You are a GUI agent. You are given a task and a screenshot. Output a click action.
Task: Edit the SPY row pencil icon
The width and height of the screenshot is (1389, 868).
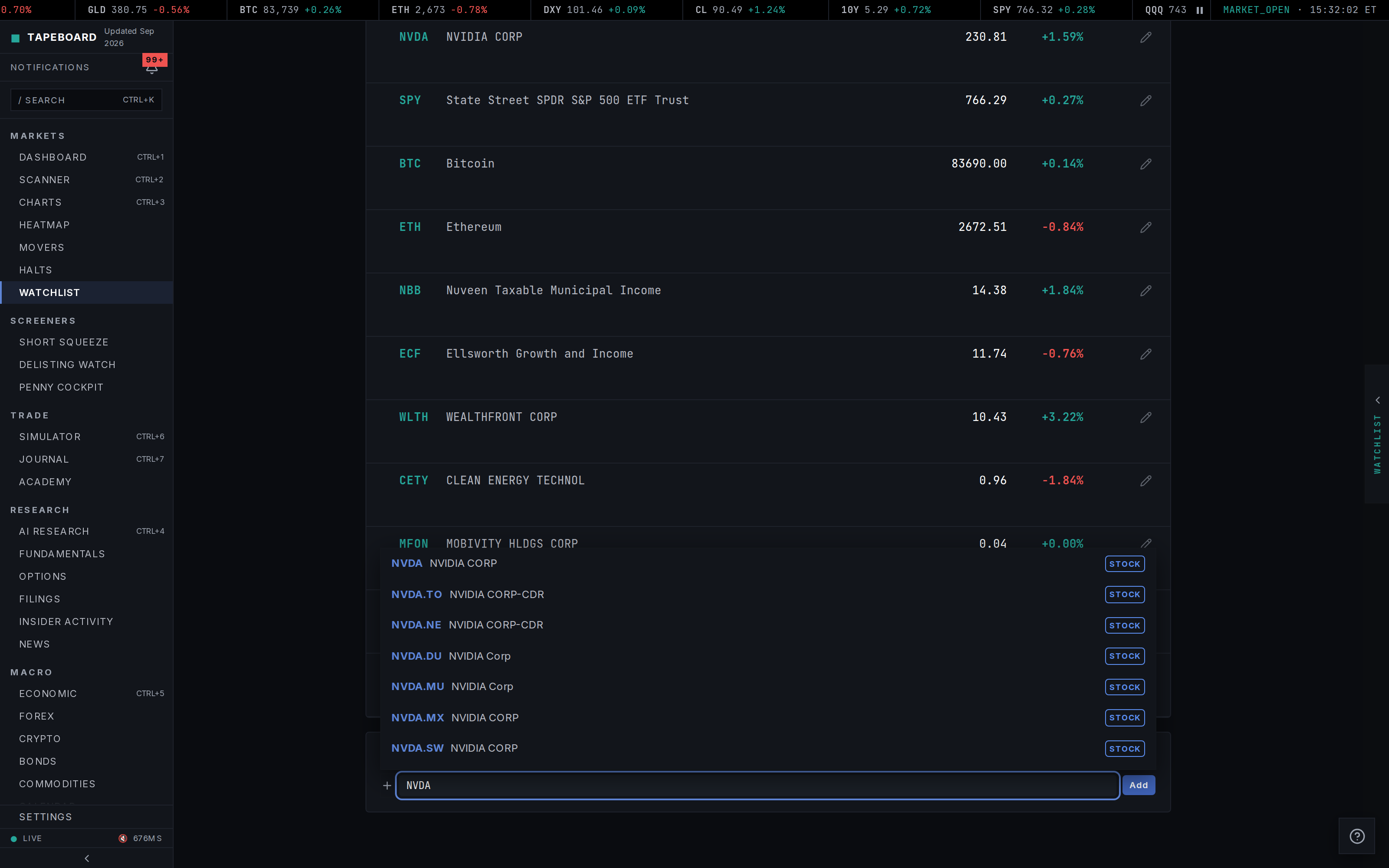(1145, 100)
